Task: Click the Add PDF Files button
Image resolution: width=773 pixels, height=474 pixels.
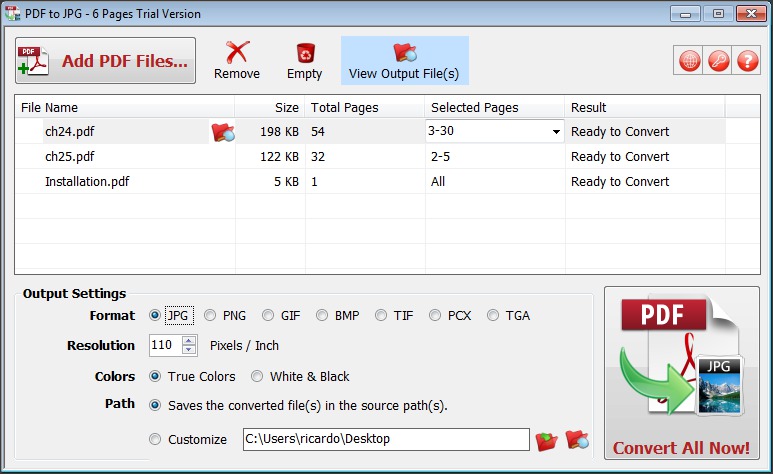Action: tap(105, 61)
